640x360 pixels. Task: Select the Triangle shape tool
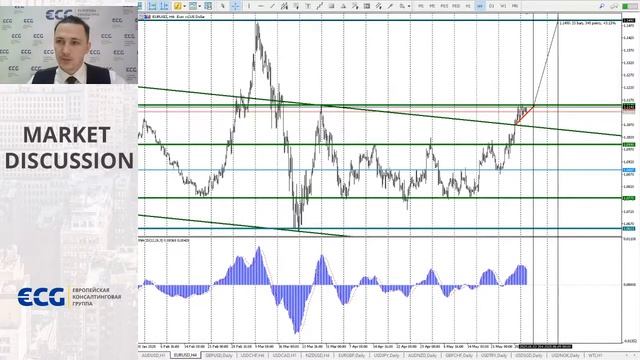343,6
